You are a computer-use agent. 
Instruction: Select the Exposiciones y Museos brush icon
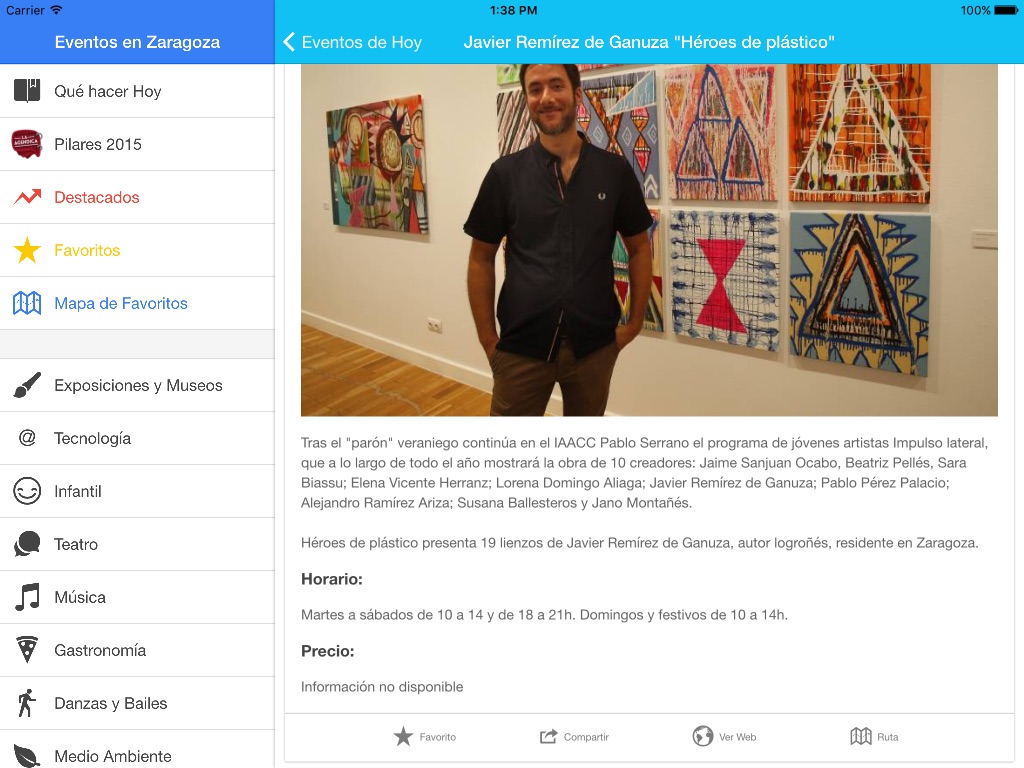pyautogui.click(x=27, y=385)
